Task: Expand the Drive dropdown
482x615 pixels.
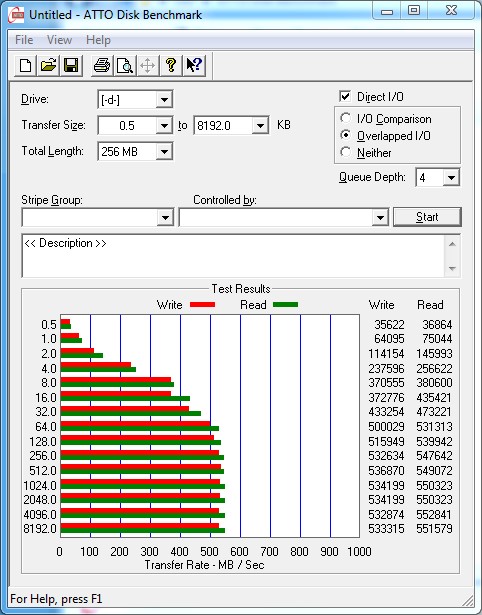Action: click(x=164, y=100)
